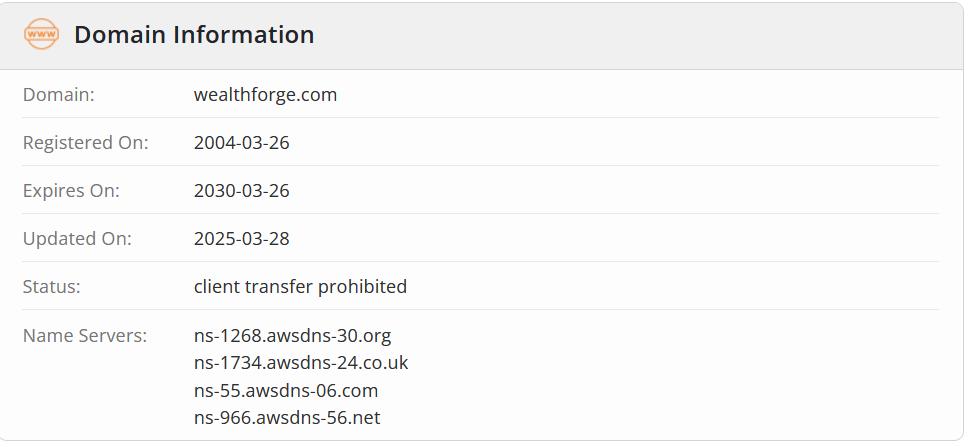Viewport: 968px width, 441px height.
Task: Click the gray header bar background
Action: (x=617, y=35)
